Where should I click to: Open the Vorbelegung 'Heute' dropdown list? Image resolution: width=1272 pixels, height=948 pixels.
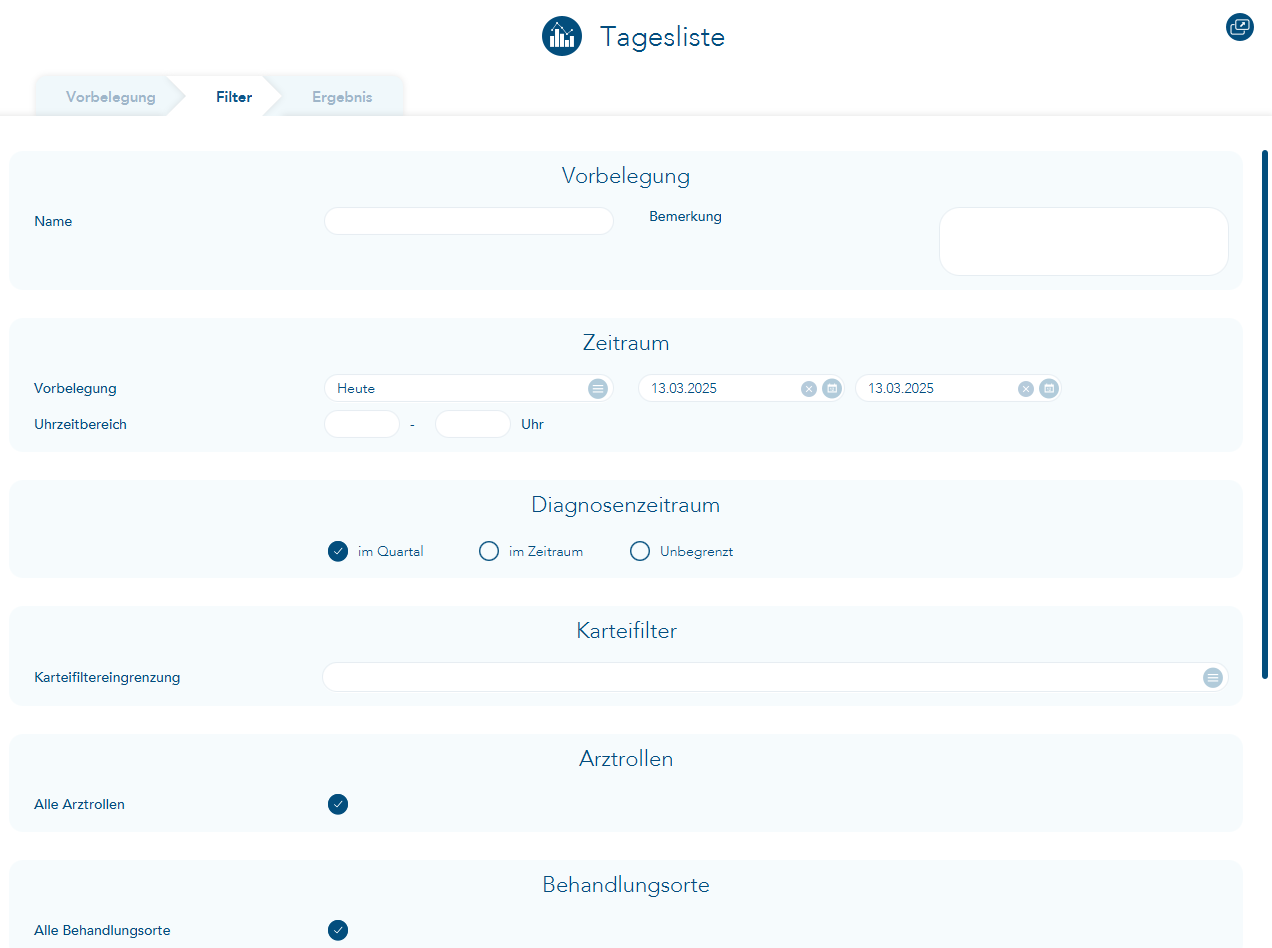pos(598,389)
